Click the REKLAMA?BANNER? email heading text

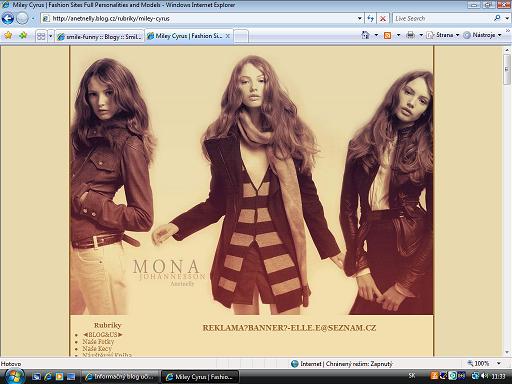pos(289,328)
